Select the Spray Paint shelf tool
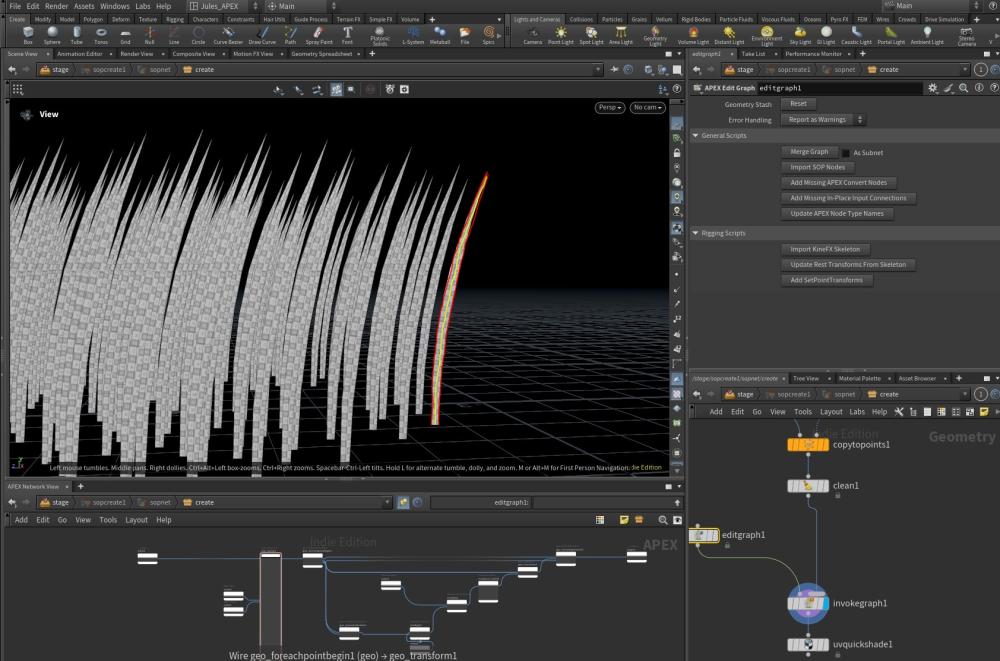Viewport: 1000px width, 661px height. (x=319, y=35)
